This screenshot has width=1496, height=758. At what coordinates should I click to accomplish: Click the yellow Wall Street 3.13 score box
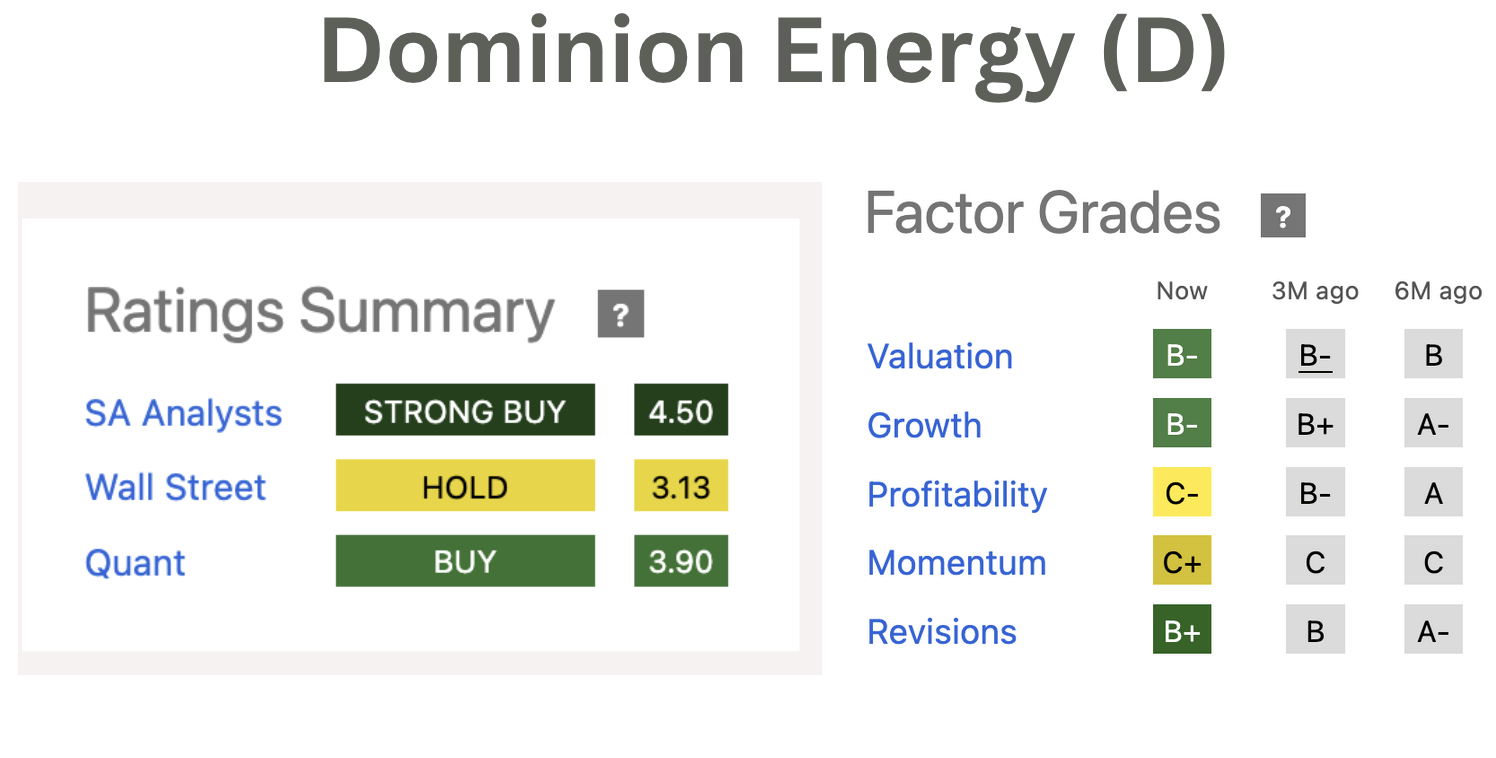[681, 486]
